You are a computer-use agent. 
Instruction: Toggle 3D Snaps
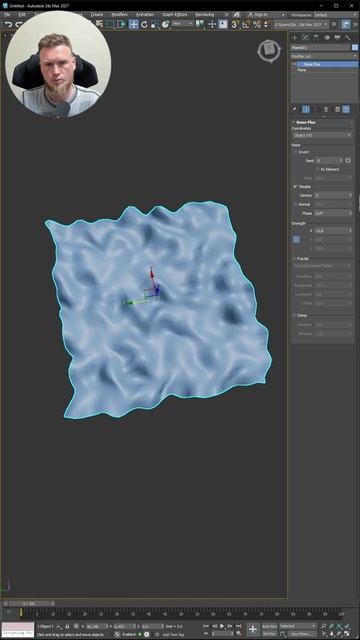point(236,24)
